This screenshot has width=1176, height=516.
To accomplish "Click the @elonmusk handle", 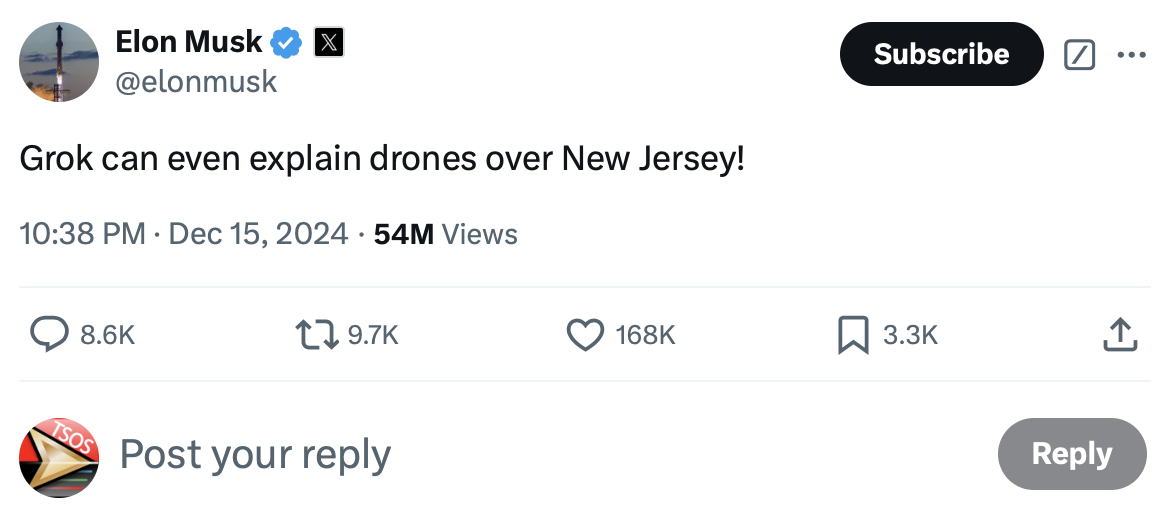I will [x=196, y=81].
